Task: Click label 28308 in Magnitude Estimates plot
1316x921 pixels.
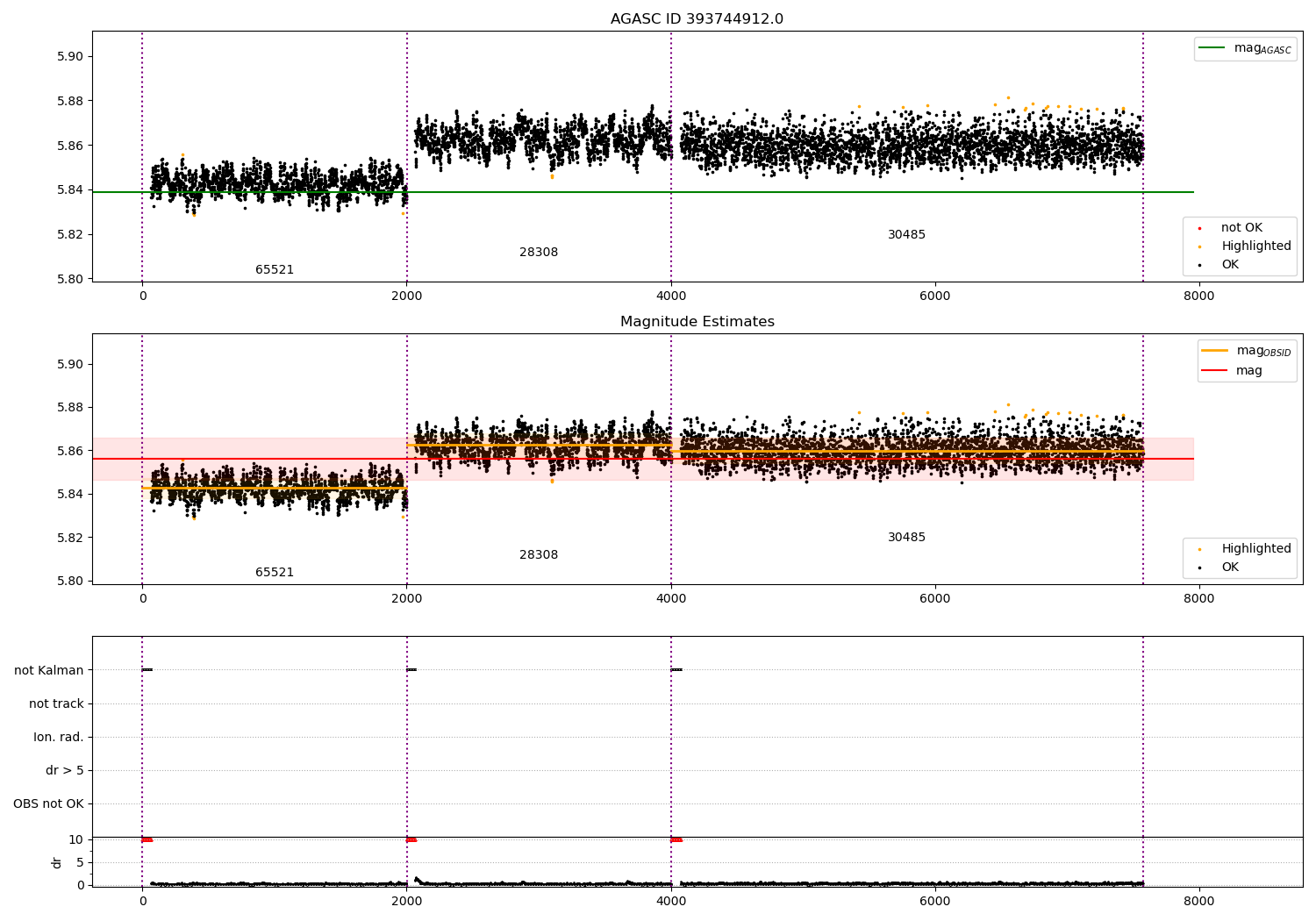Action: pos(539,555)
